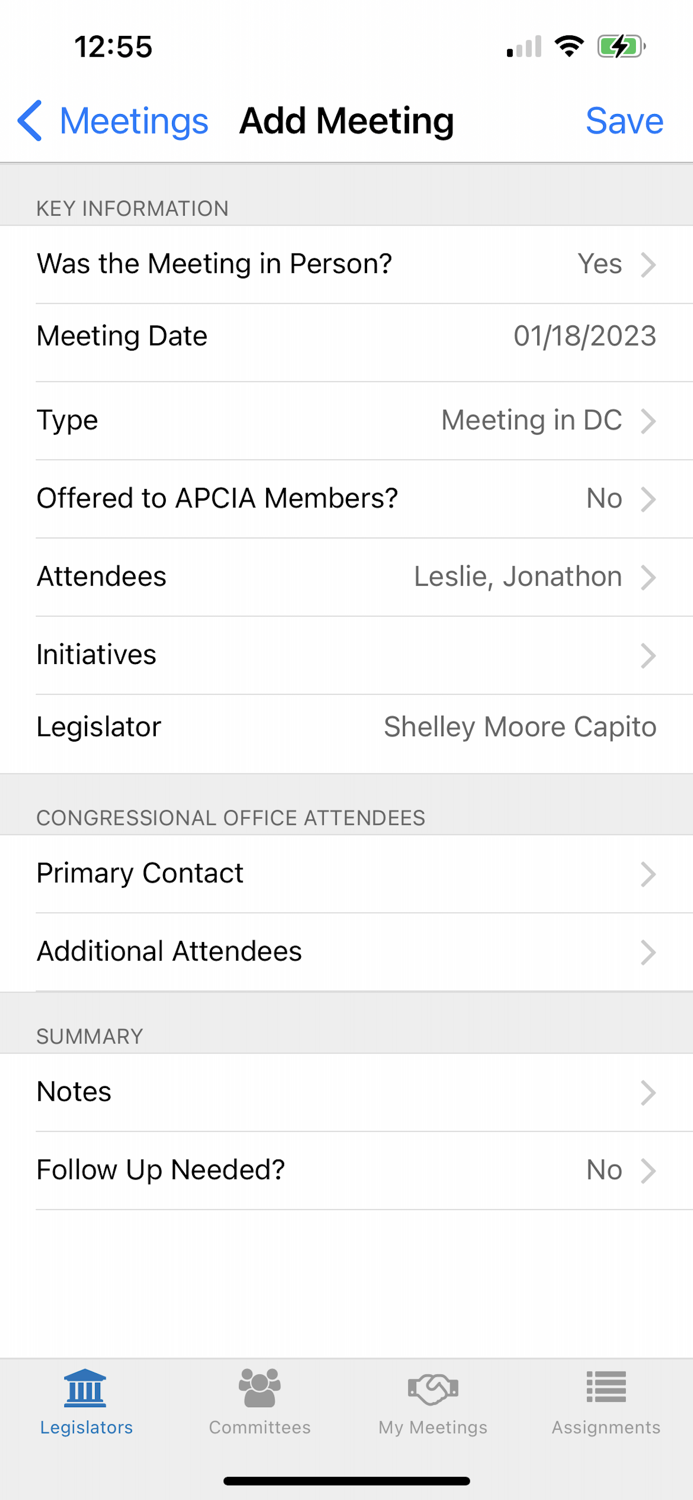Open the Attendees picker

346,576
